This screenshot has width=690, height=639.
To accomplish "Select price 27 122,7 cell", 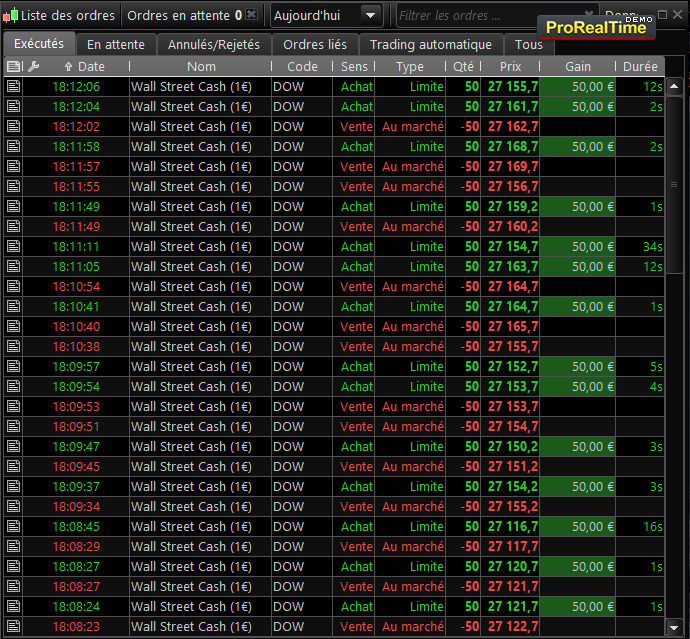I will 510,626.
